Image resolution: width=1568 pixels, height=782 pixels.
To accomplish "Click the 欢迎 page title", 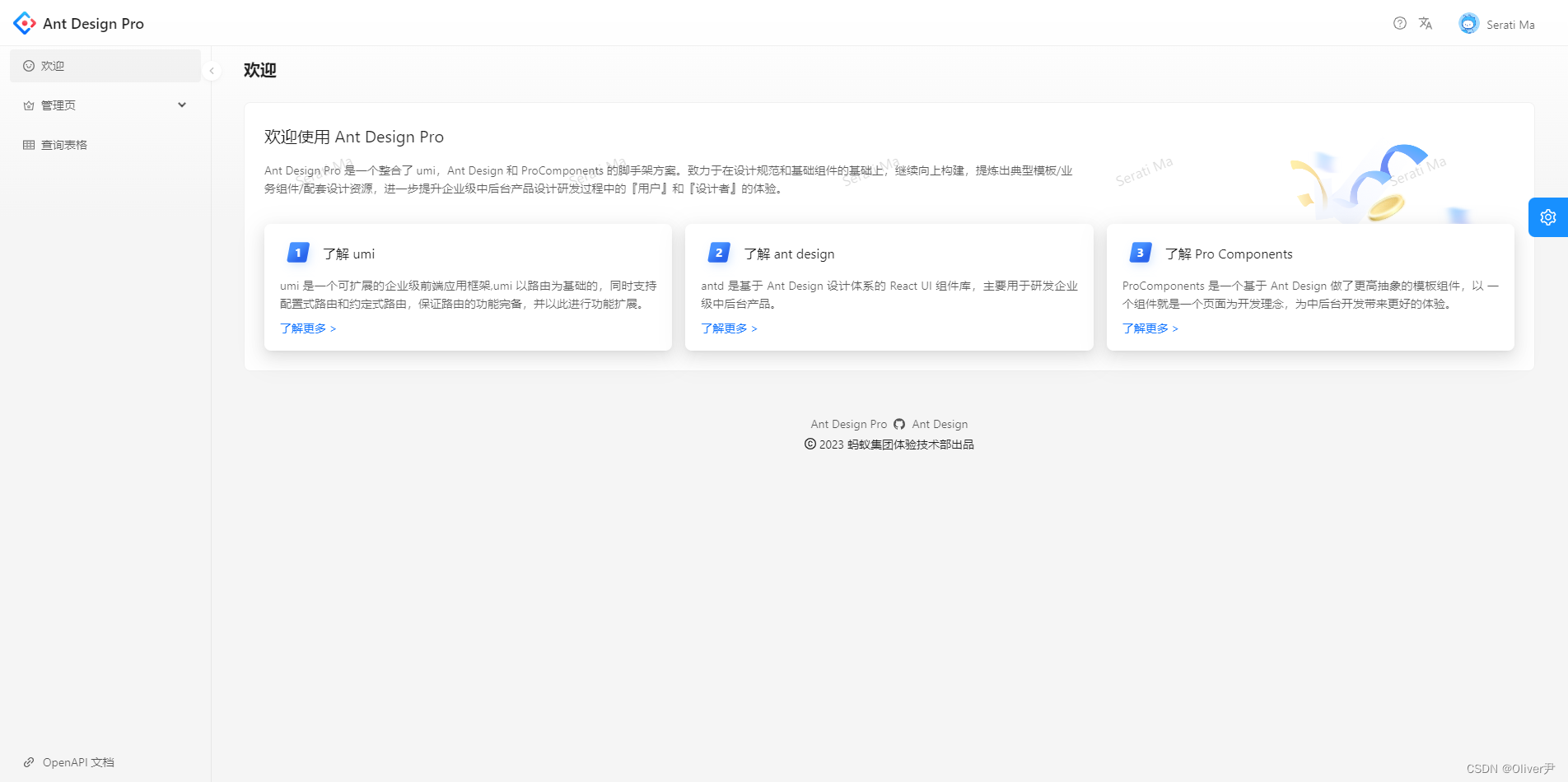I will pos(260,70).
